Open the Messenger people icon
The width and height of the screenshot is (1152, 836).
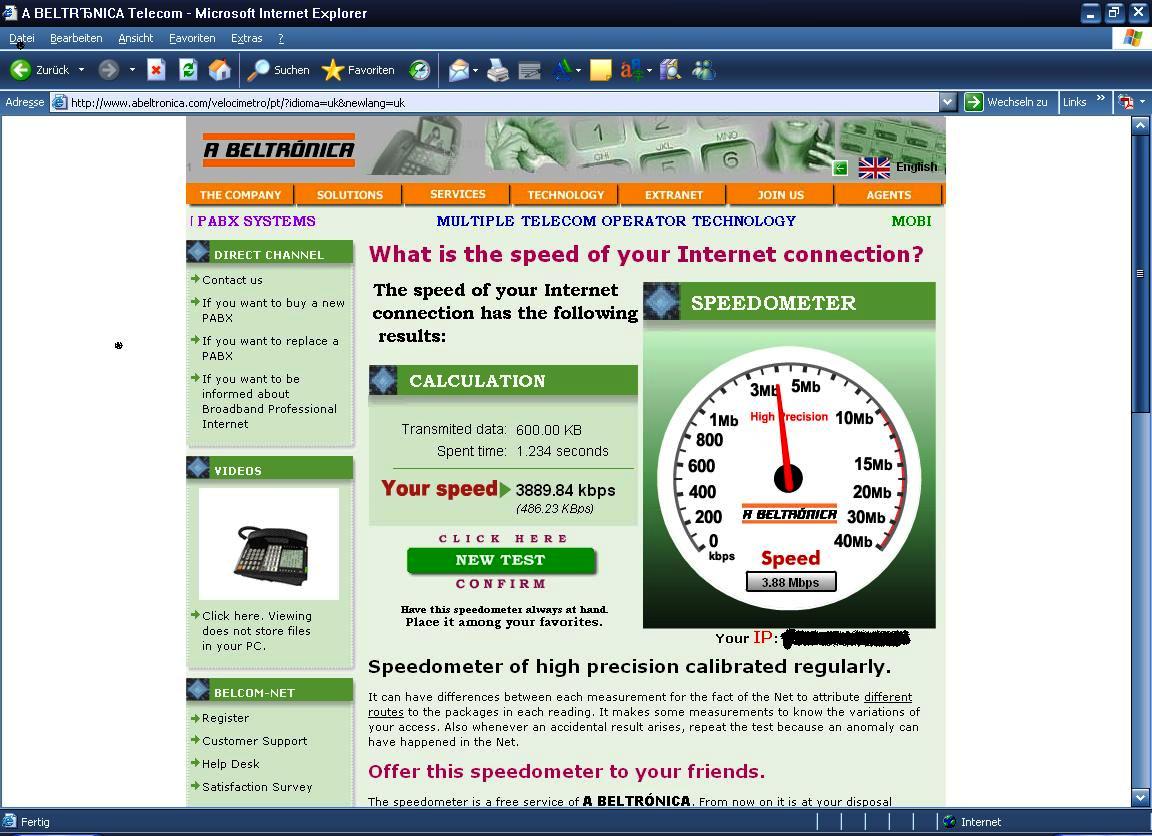click(703, 70)
